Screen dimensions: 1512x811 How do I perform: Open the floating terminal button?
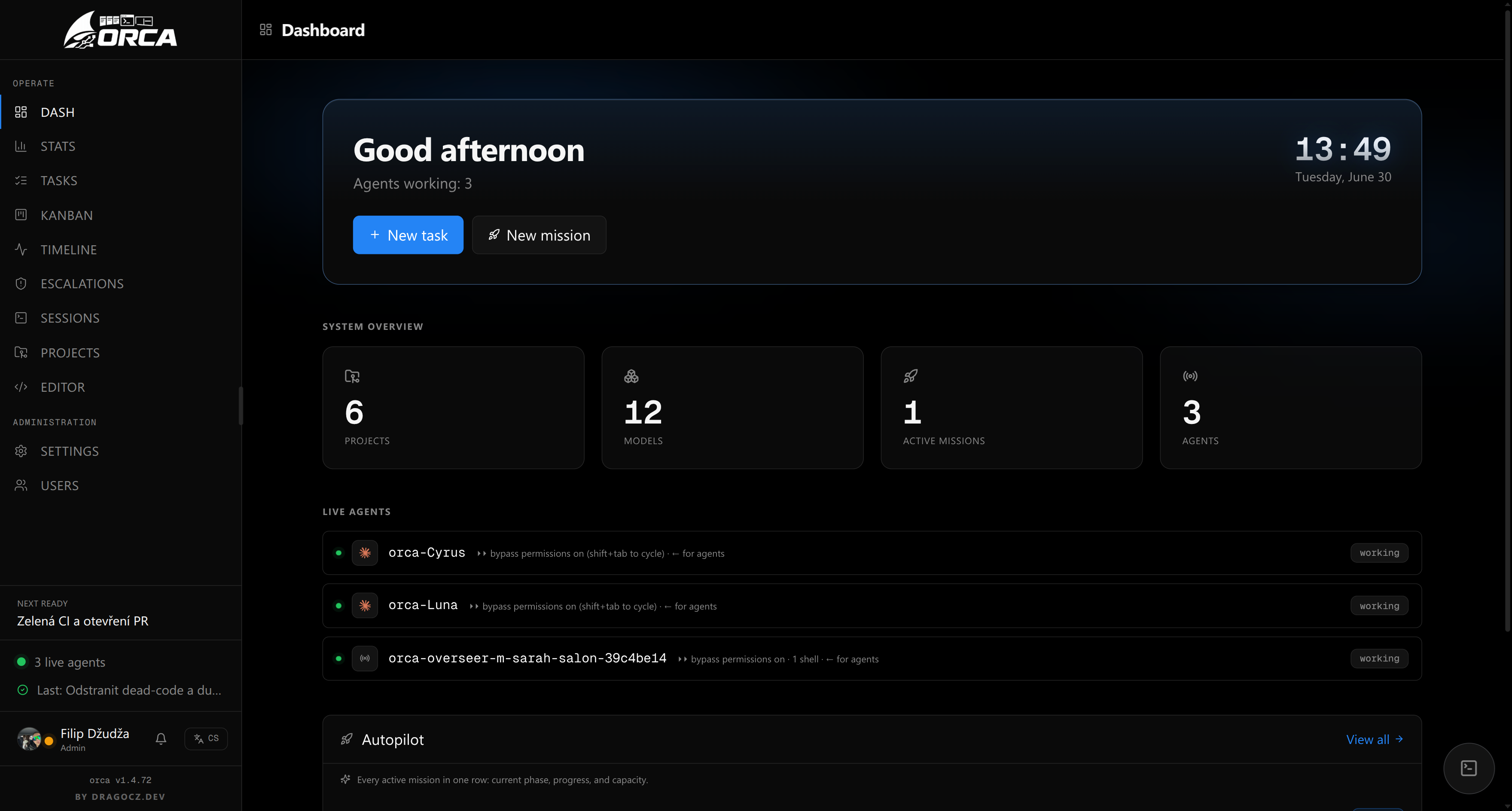pyautogui.click(x=1469, y=768)
